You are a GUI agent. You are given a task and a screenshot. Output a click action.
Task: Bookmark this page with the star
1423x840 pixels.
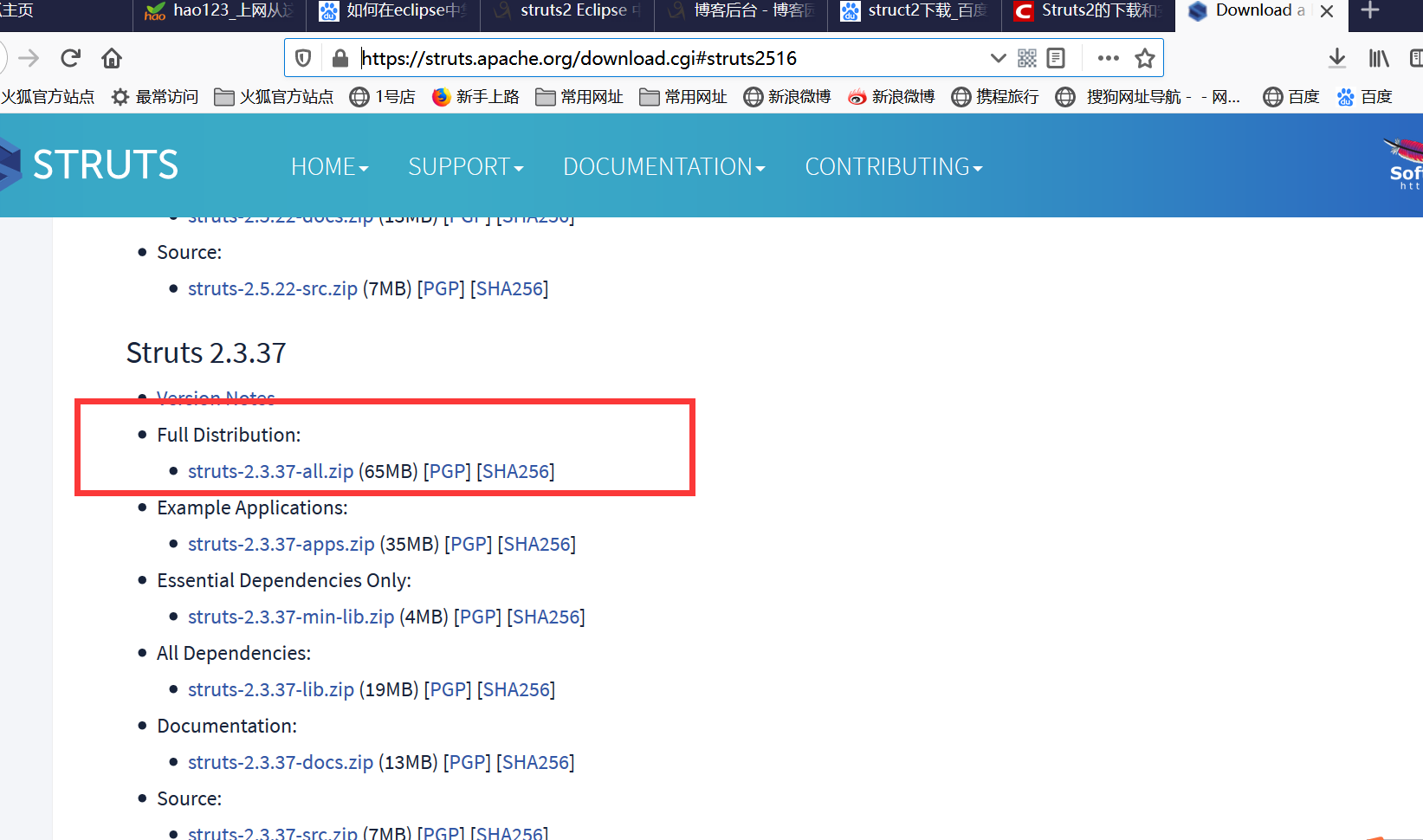tap(1145, 58)
